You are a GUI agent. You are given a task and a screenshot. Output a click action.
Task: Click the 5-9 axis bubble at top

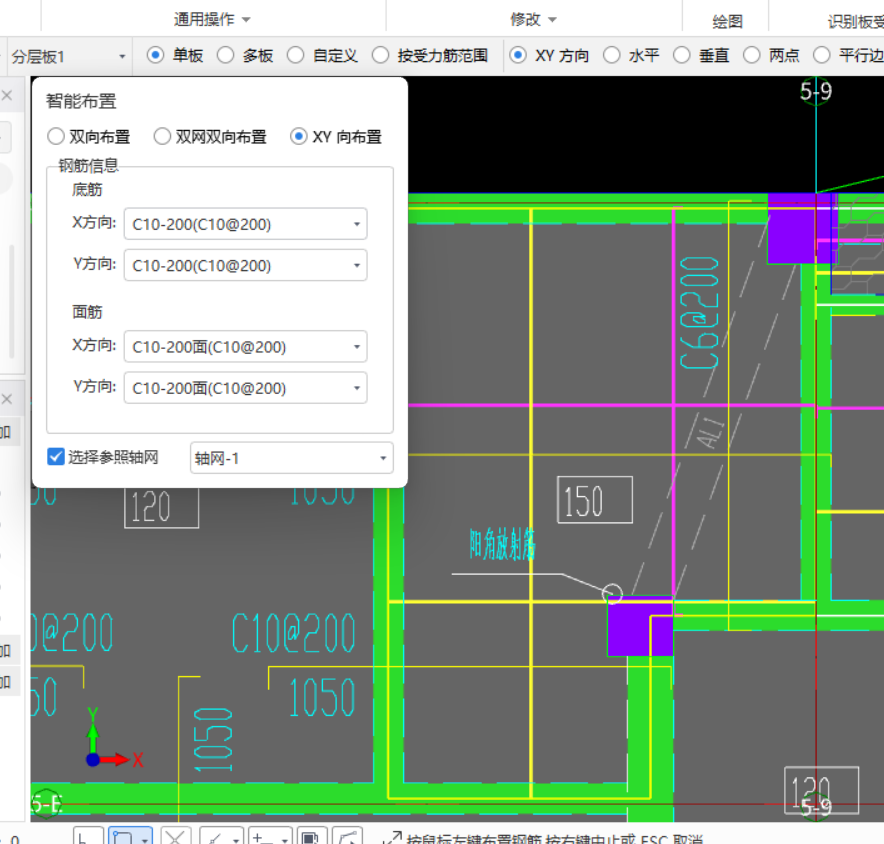(816, 91)
